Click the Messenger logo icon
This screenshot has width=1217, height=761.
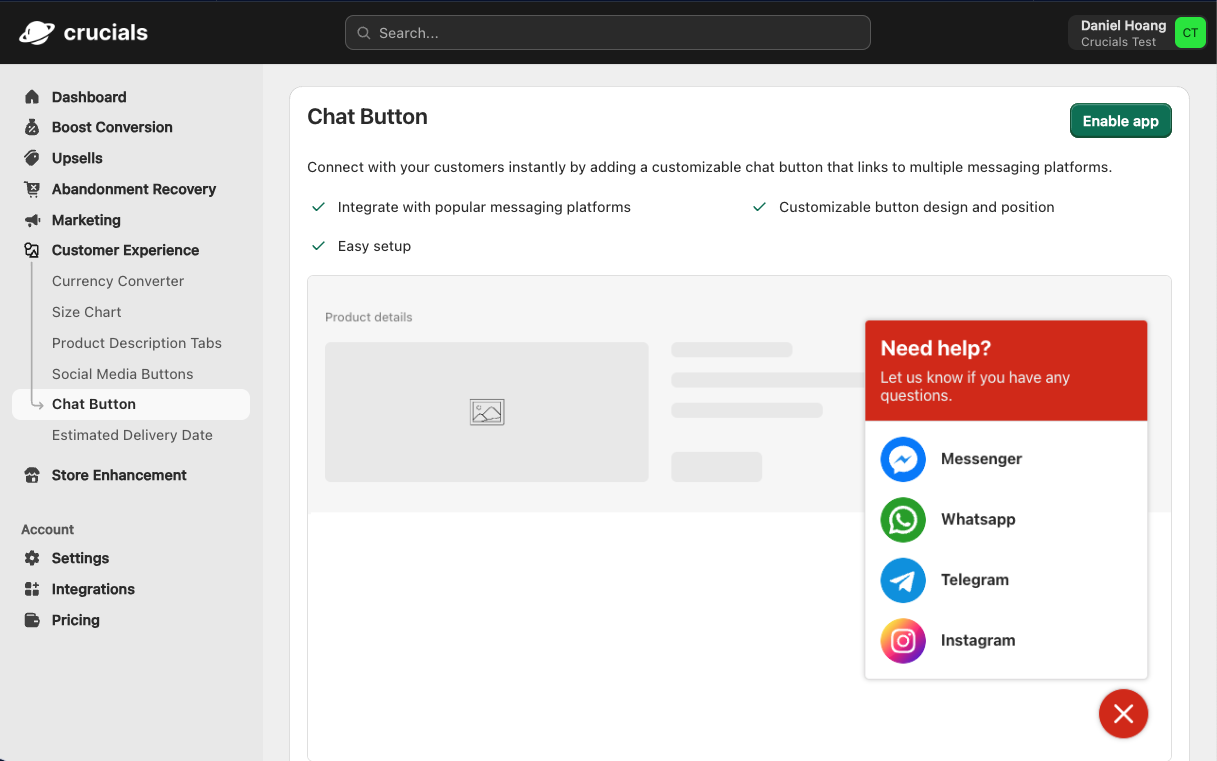903,459
